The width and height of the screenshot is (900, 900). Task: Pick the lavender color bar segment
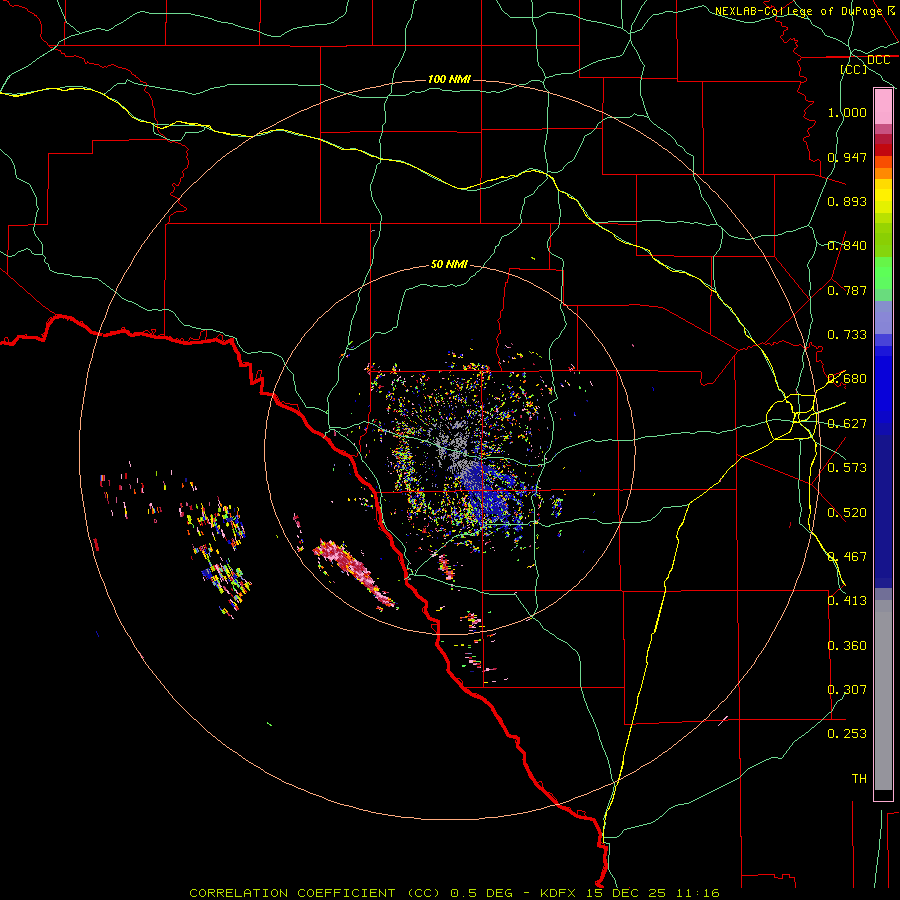point(883,318)
